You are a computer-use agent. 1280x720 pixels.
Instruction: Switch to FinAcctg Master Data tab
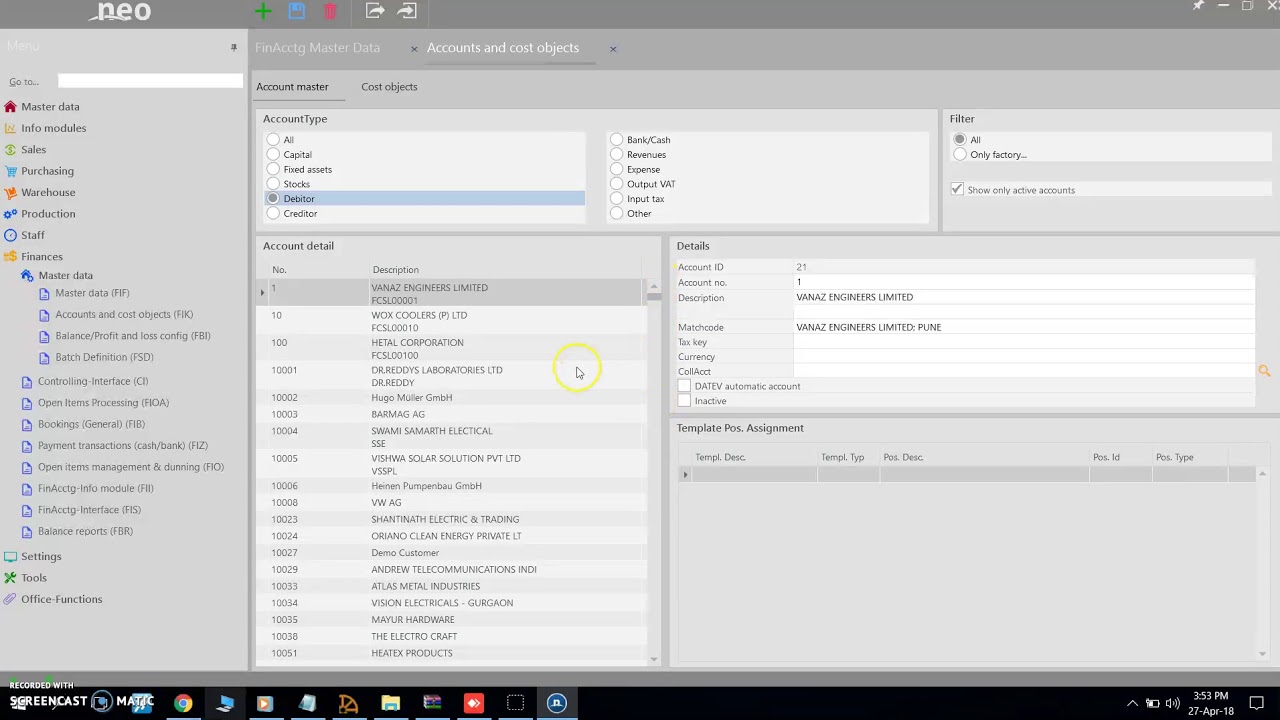317,48
